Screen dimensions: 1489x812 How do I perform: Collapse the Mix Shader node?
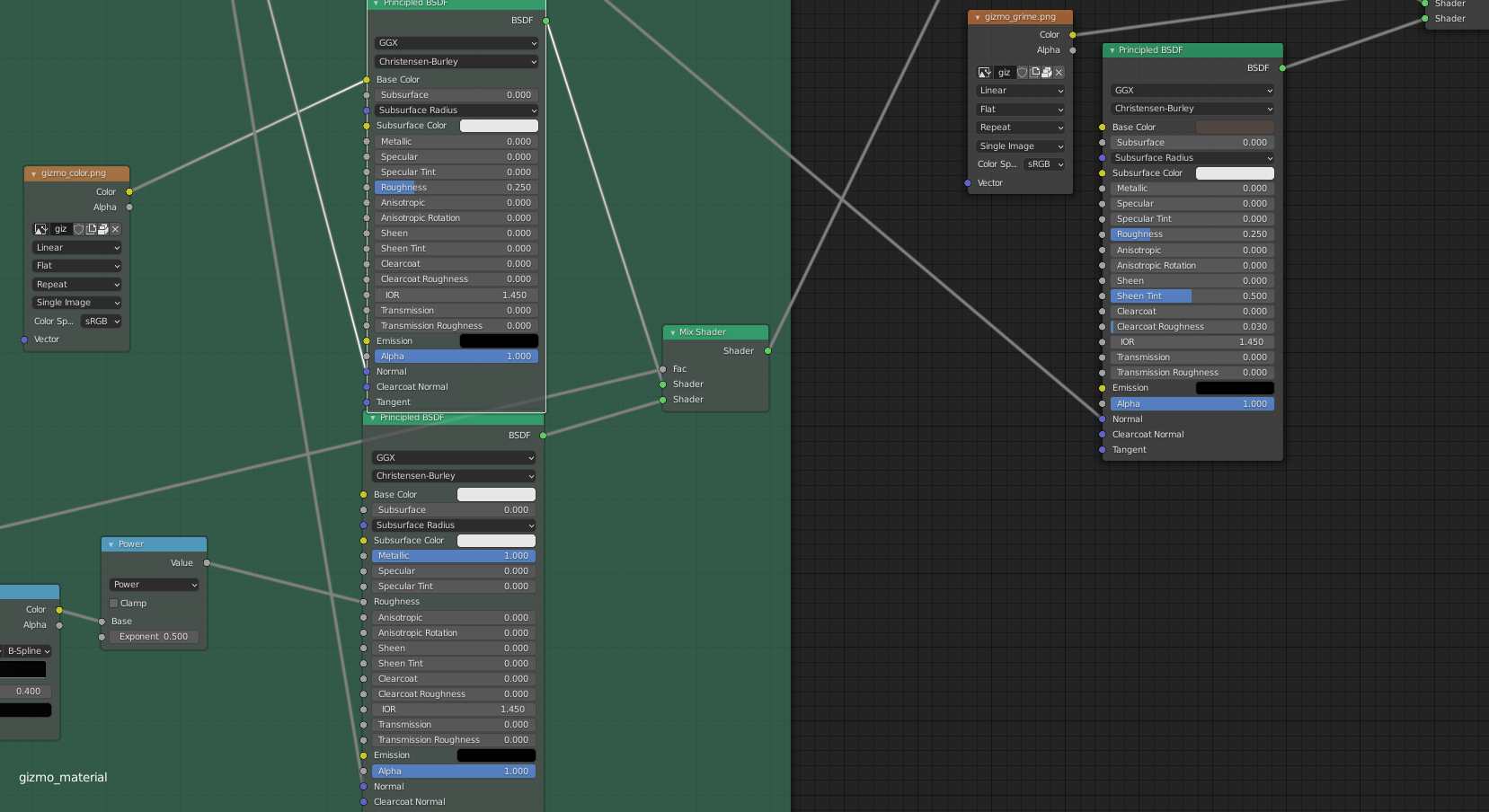pos(672,332)
